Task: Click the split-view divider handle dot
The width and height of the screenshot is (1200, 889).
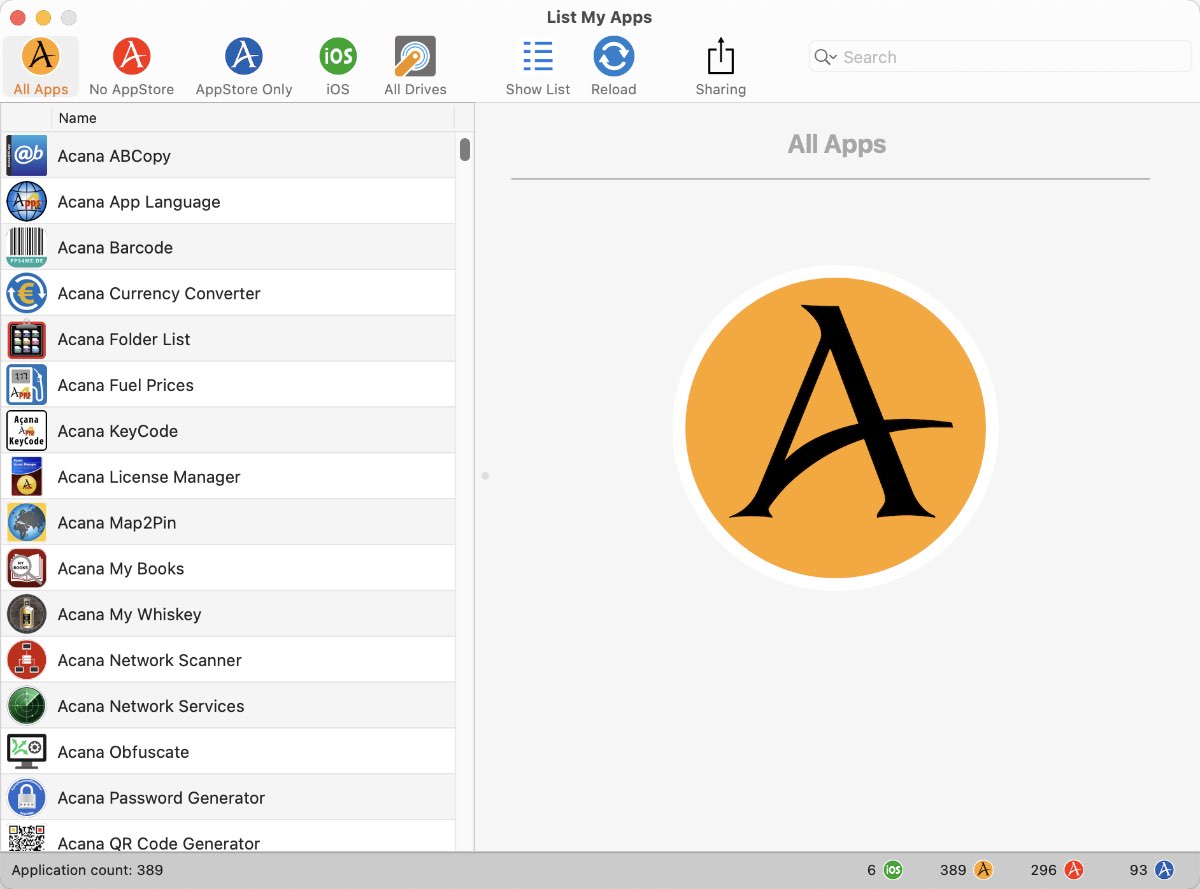Action: 485,476
